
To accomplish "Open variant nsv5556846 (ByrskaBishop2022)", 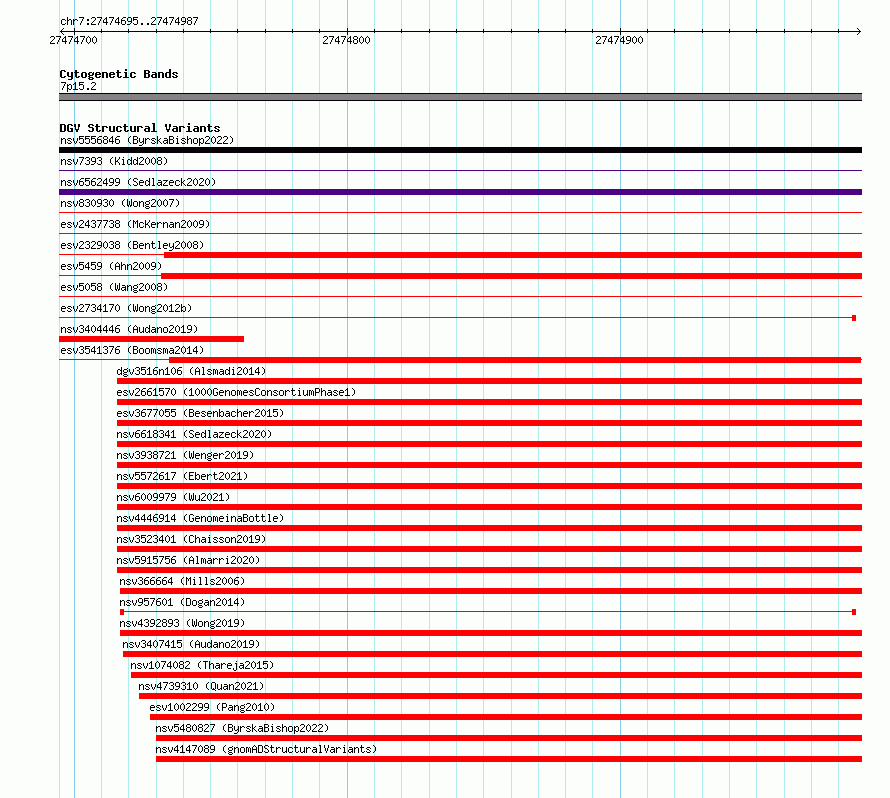I will 147,140.
